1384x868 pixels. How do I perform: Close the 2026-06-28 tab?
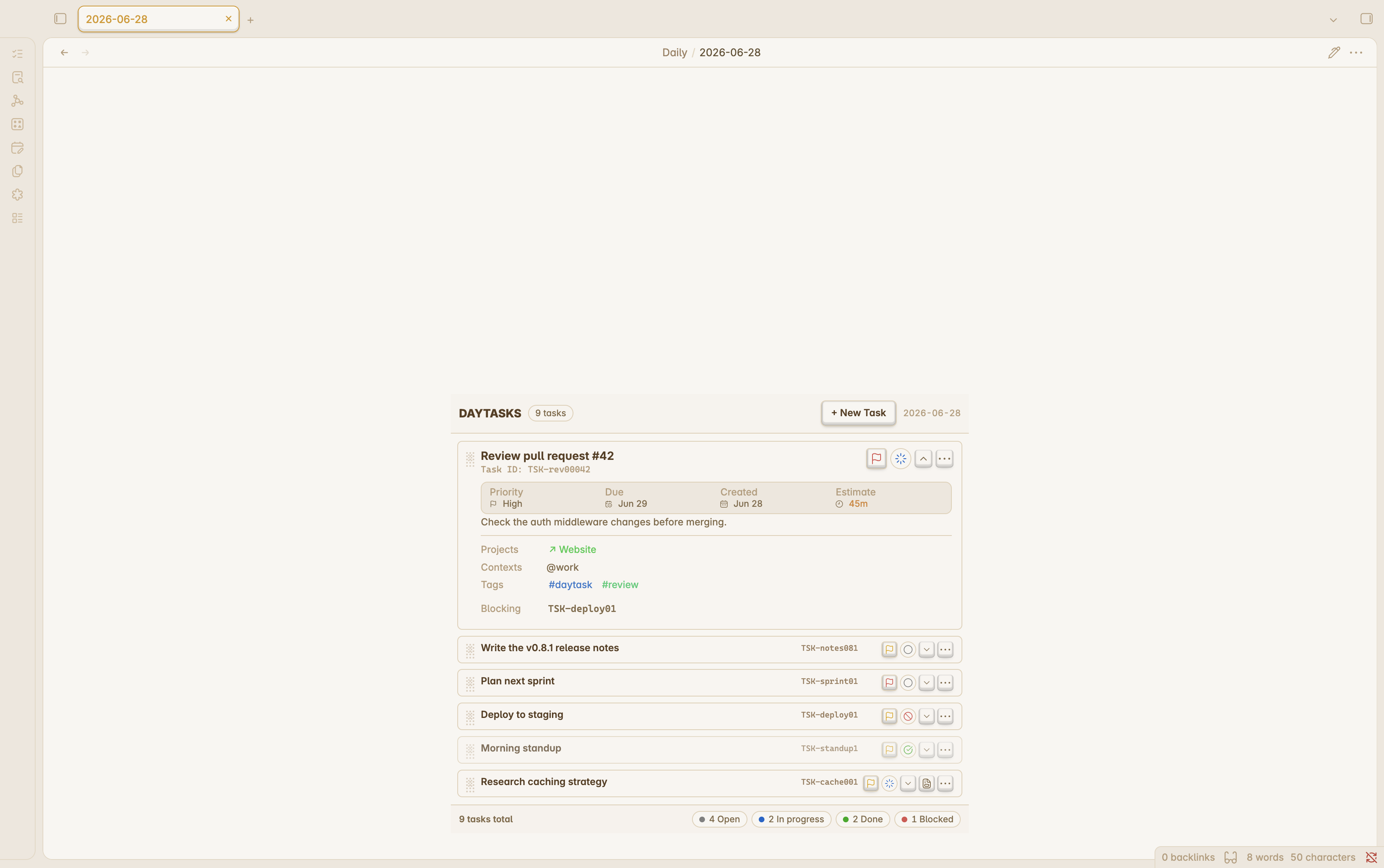[x=228, y=18]
